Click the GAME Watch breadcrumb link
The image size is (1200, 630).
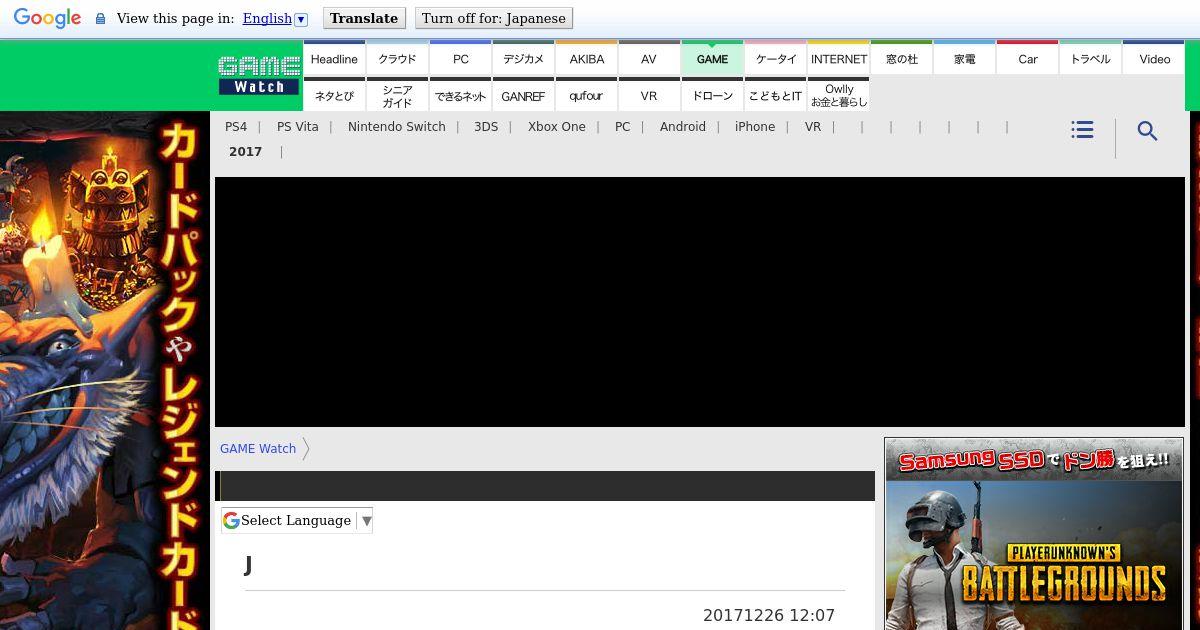258,449
